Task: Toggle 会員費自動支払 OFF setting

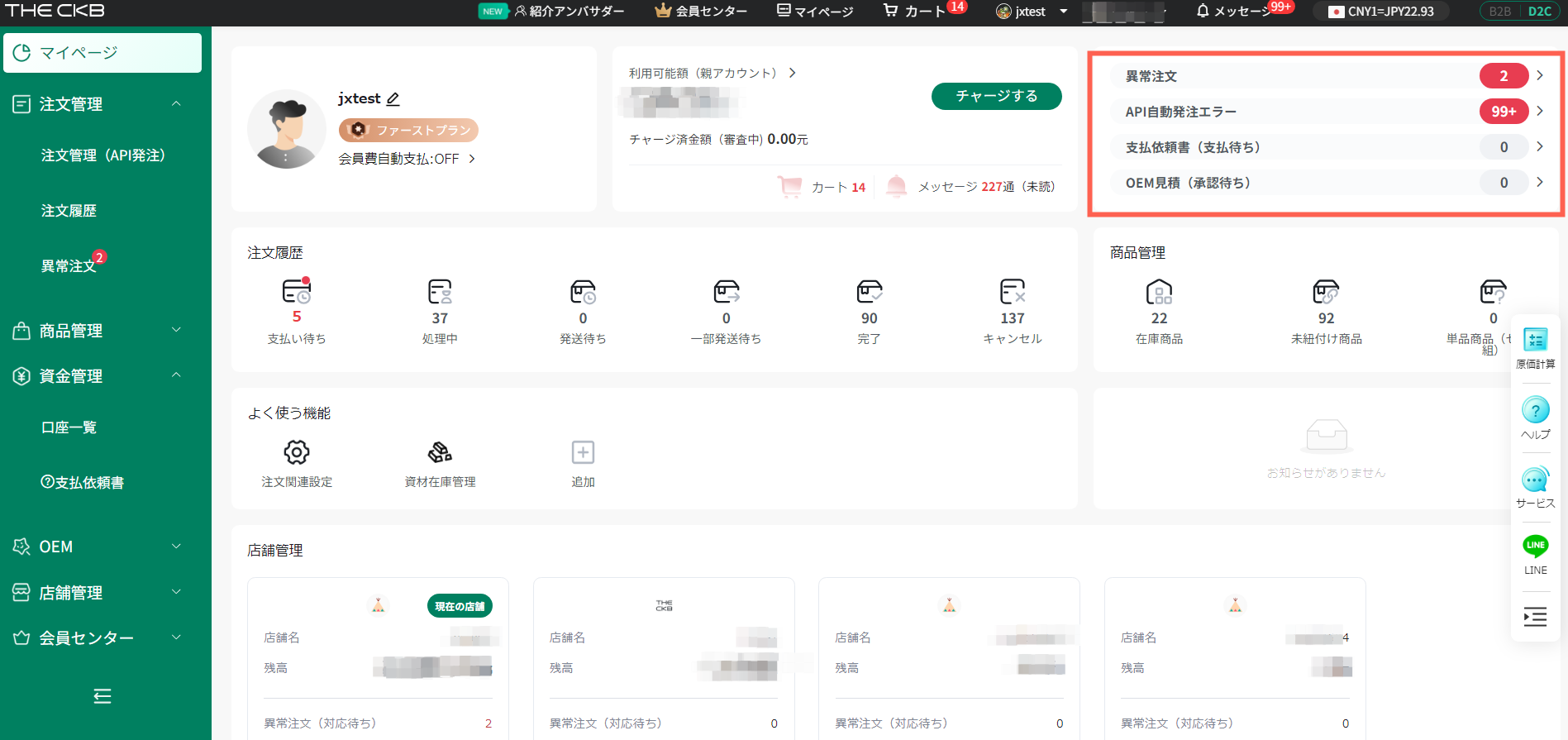Action: (x=407, y=159)
